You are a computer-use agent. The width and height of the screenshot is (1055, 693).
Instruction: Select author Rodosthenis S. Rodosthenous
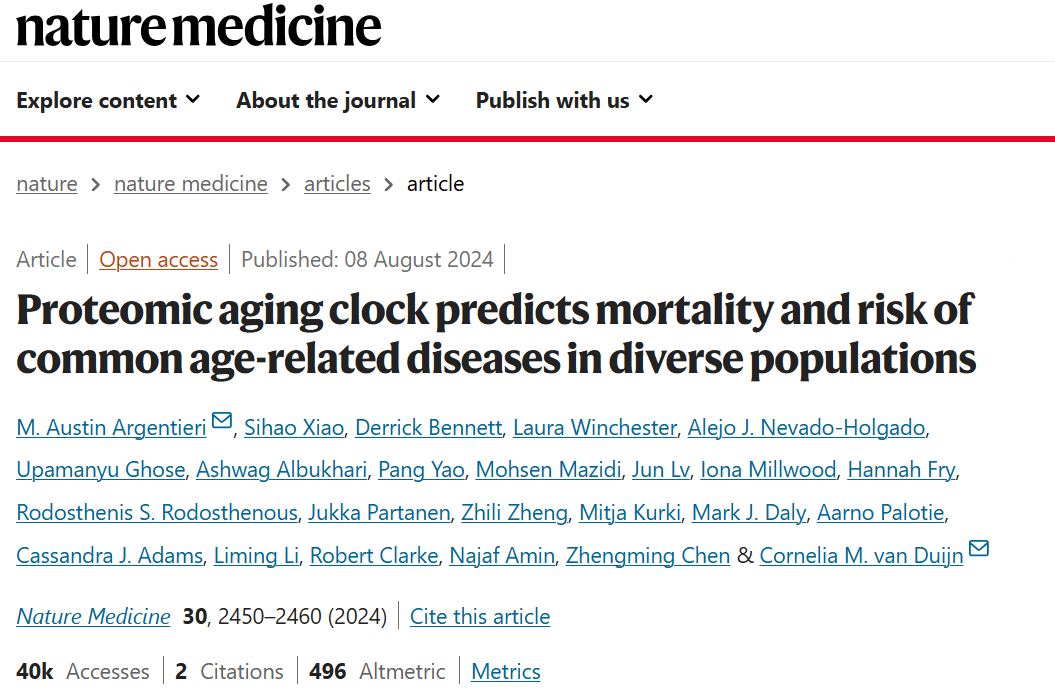tap(157, 513)
